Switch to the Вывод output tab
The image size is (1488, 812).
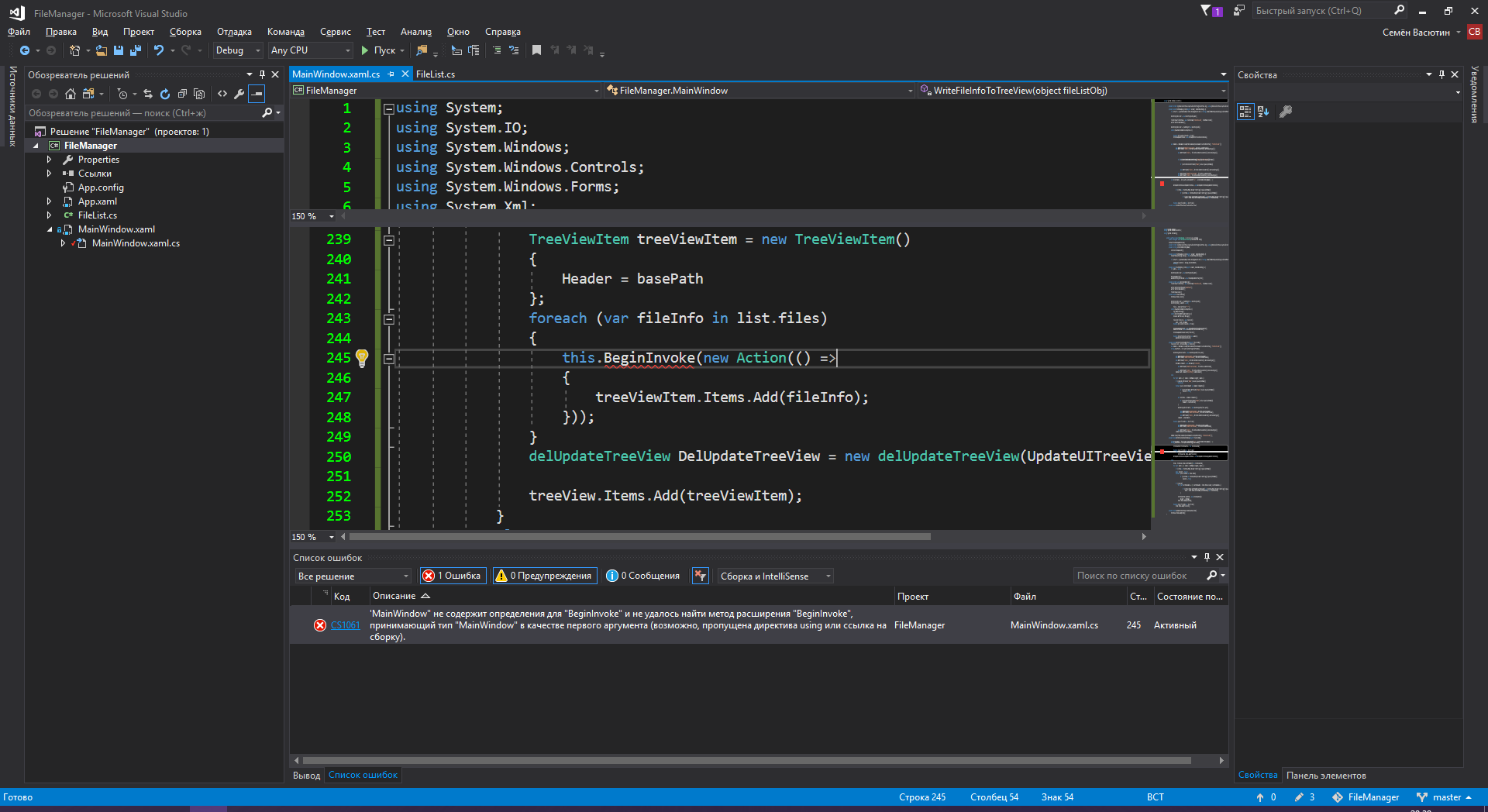306,776
